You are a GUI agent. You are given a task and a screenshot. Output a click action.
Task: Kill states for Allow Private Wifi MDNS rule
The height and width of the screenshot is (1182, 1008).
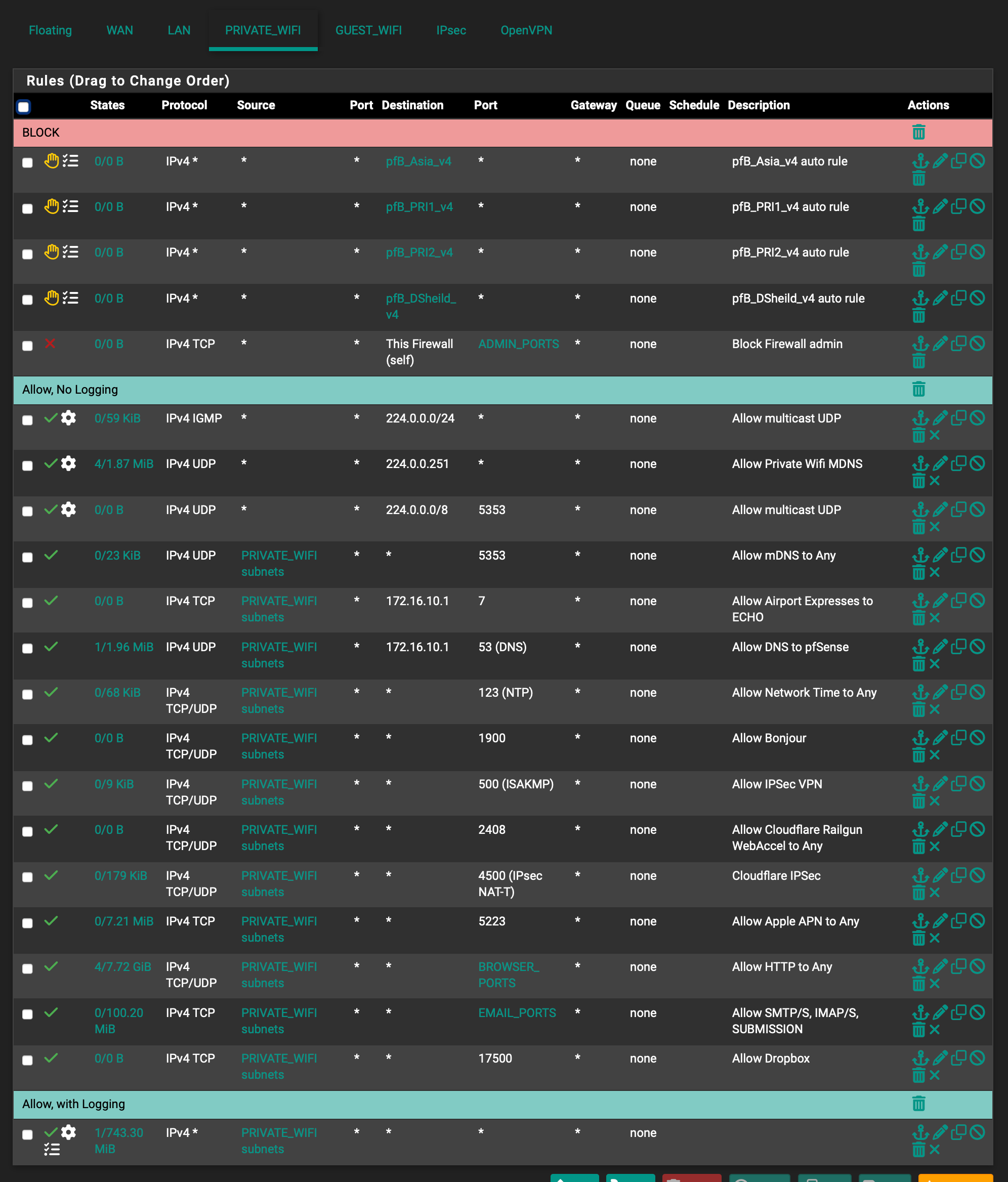pyautogui.click(x=935, y=481)
